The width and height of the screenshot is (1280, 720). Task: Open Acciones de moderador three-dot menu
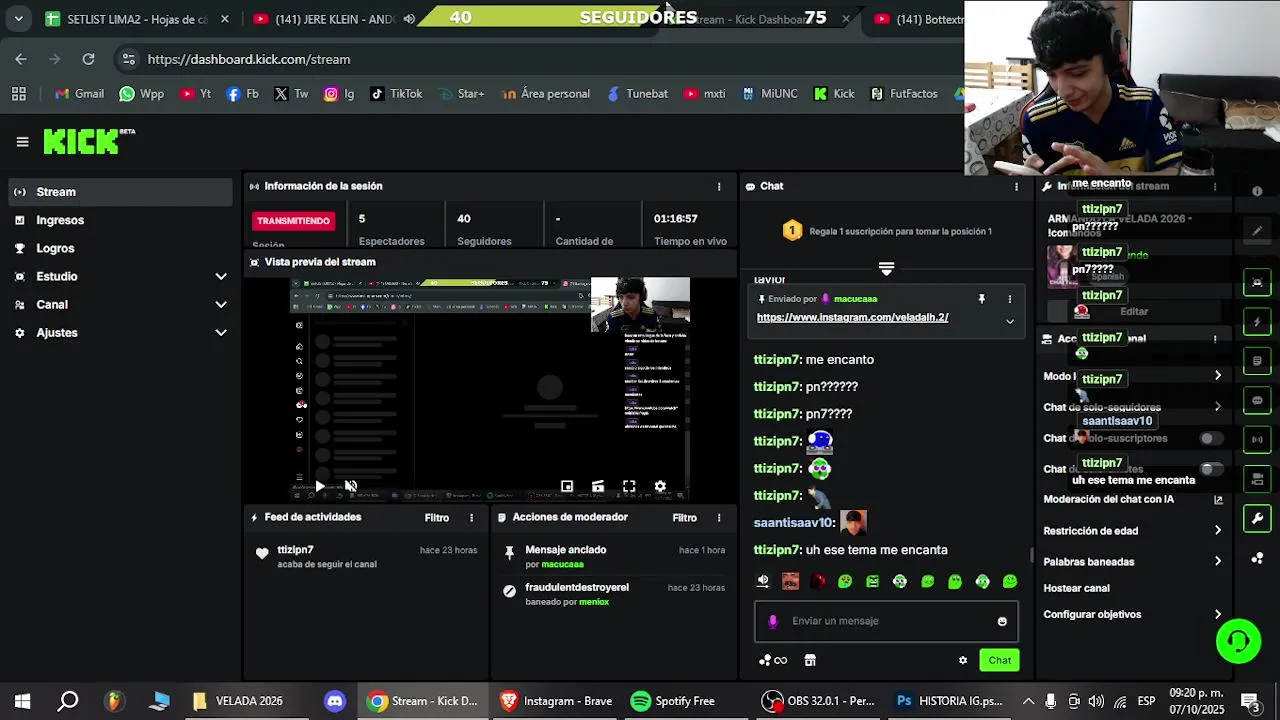pyautogui.click(x=718, y=517)
